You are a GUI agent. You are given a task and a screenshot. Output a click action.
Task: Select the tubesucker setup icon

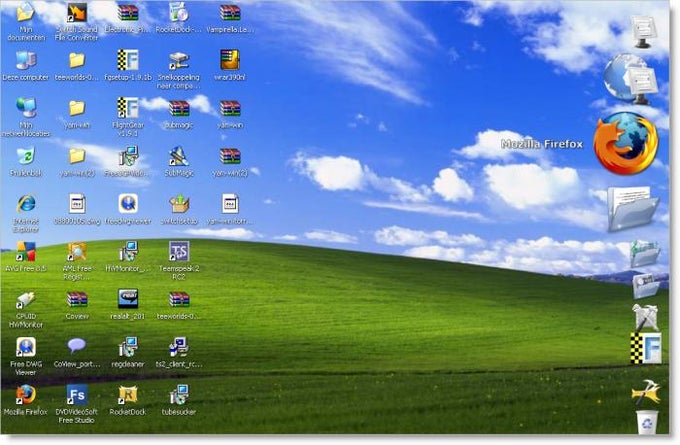[x=179, y=395]
